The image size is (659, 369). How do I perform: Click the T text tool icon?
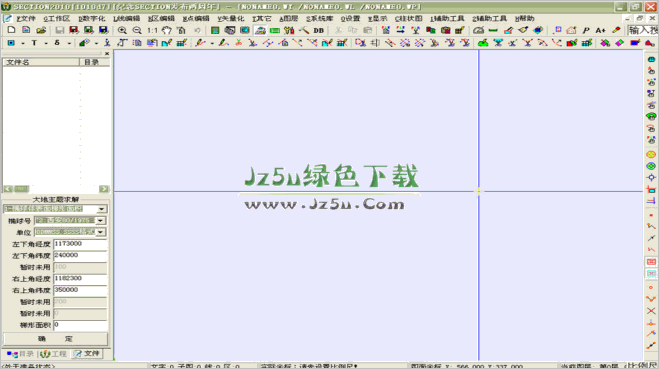click(34, 43)
